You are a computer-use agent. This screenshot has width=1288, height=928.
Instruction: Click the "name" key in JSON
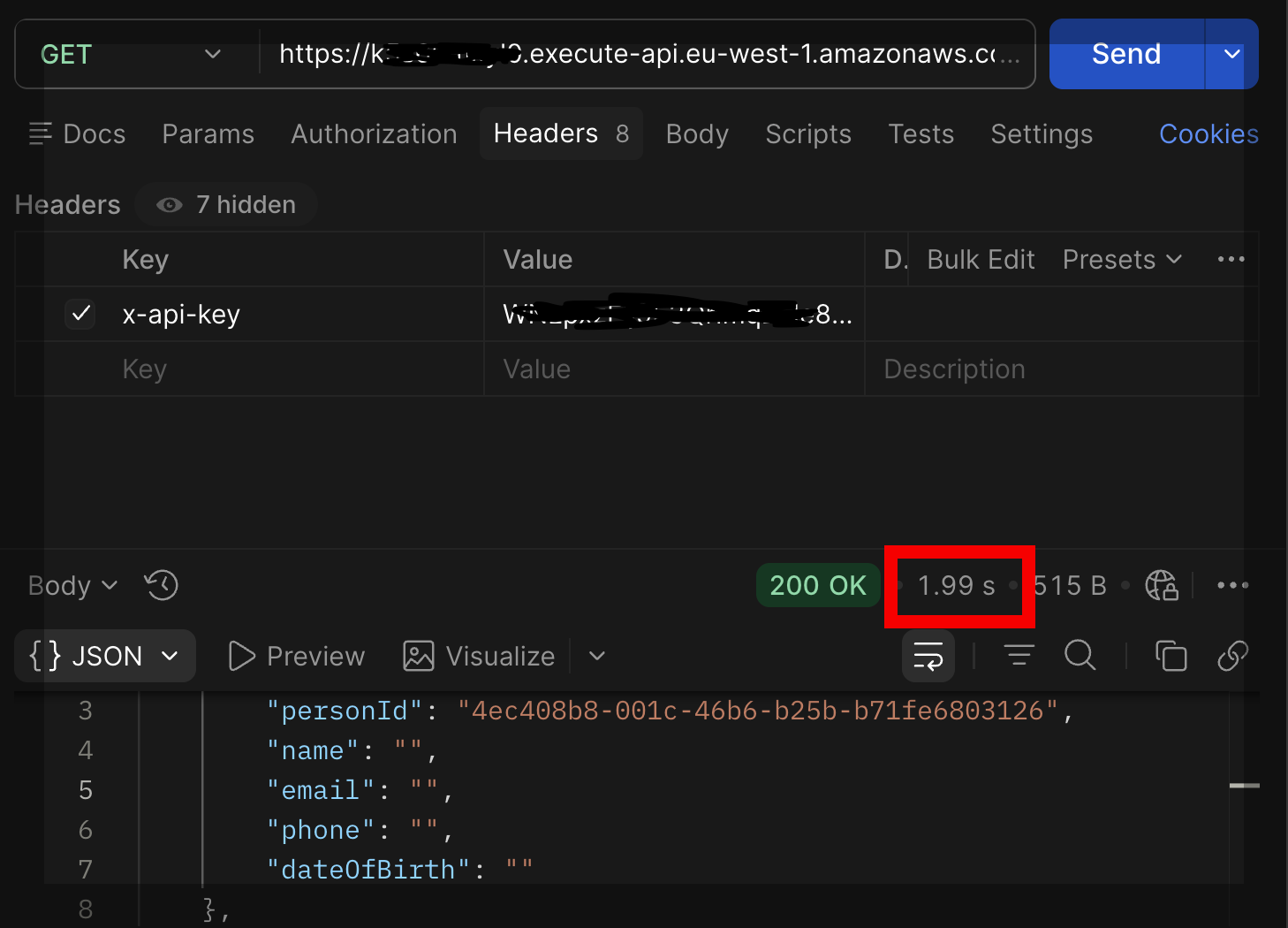point(313,750)
